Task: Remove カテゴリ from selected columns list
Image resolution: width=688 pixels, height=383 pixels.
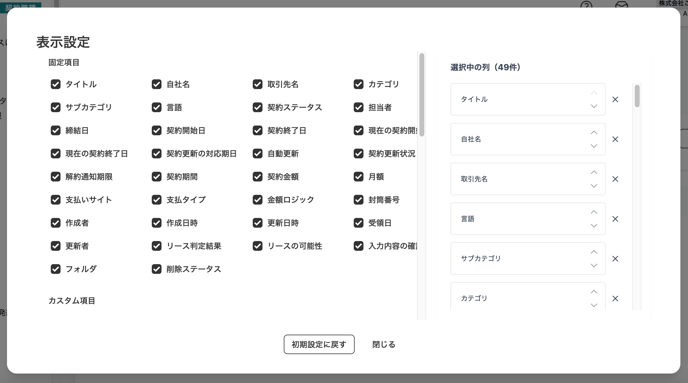Action: pos(615,299)
